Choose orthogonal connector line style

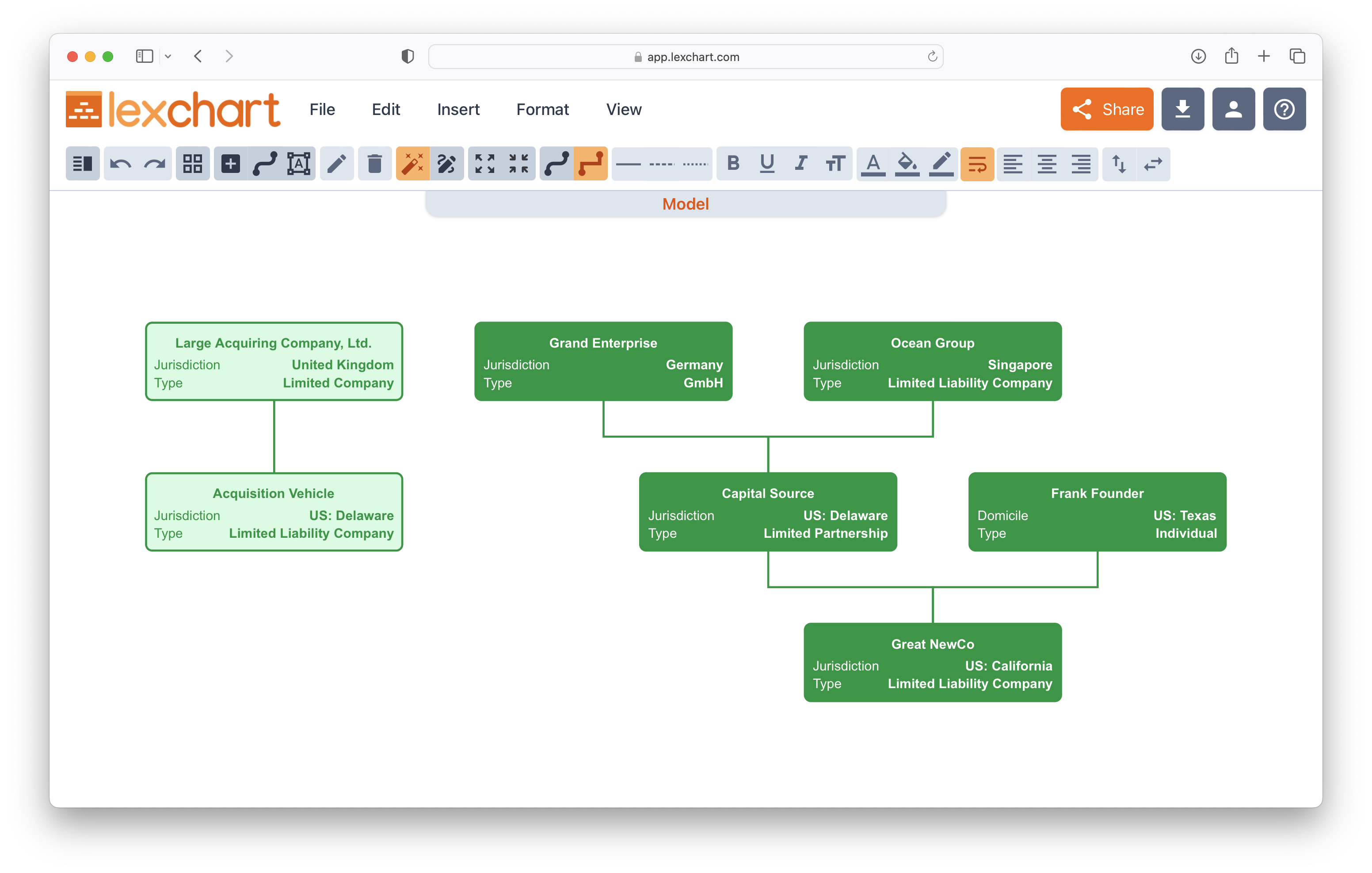[591, 164]
